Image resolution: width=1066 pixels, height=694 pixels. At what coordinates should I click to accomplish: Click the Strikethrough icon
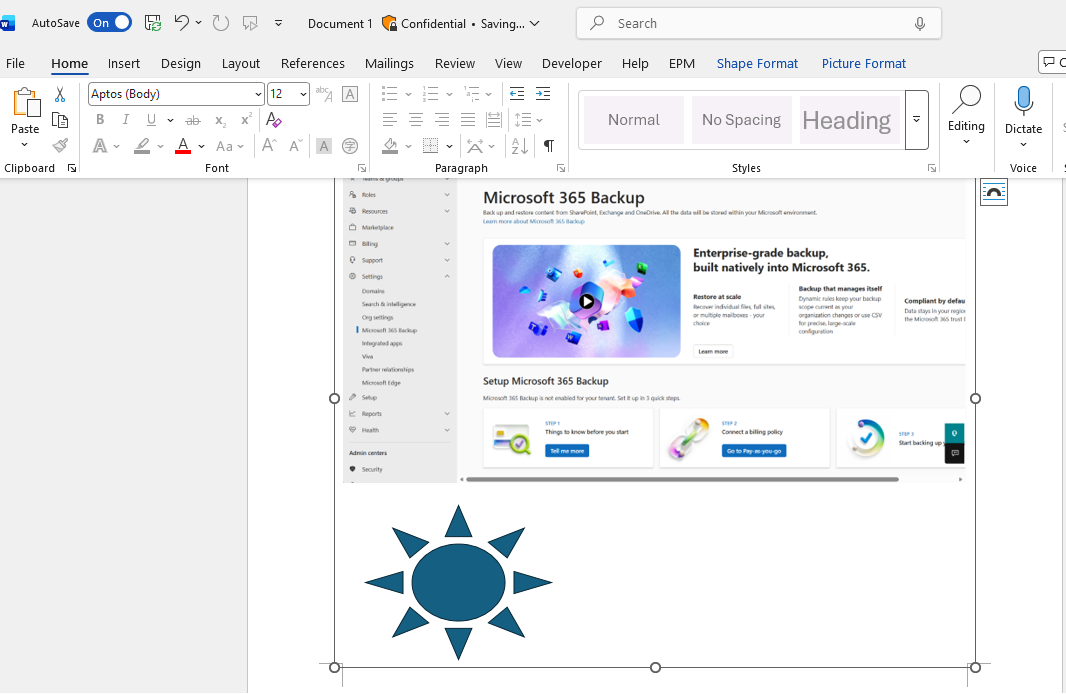(x=193, y=120)
